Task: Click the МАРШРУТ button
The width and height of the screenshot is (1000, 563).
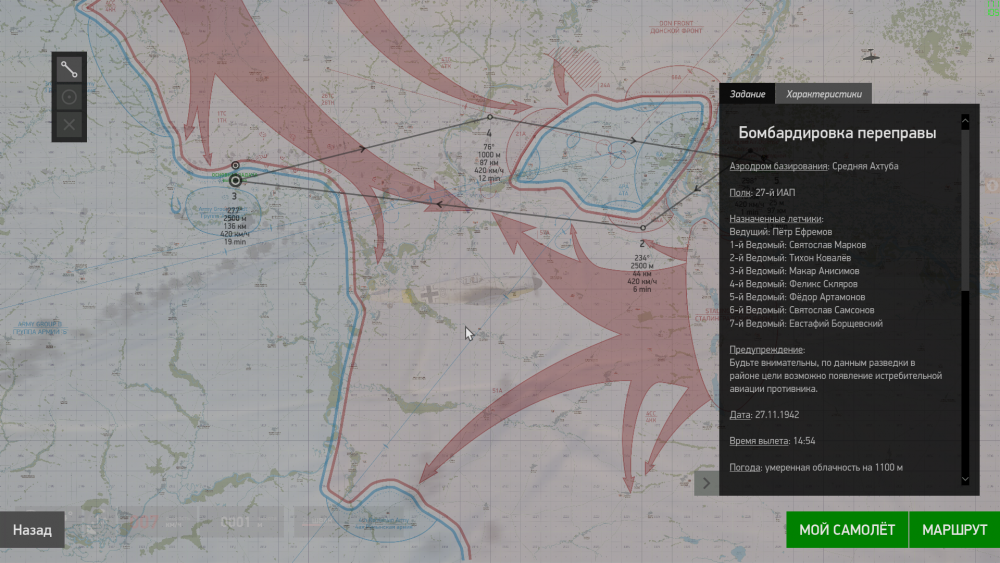Action: tap(955, 530)
